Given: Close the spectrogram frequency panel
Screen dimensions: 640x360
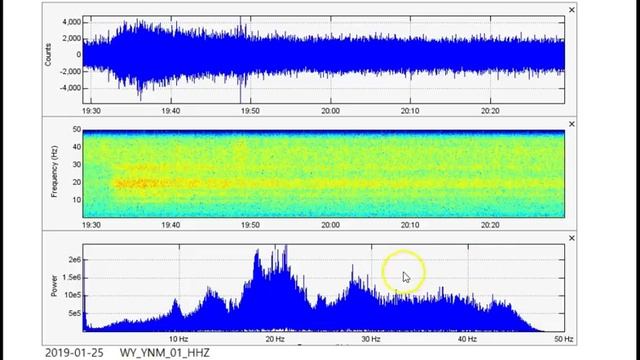Looking at the screenshot, I should (x=571, y=124).
